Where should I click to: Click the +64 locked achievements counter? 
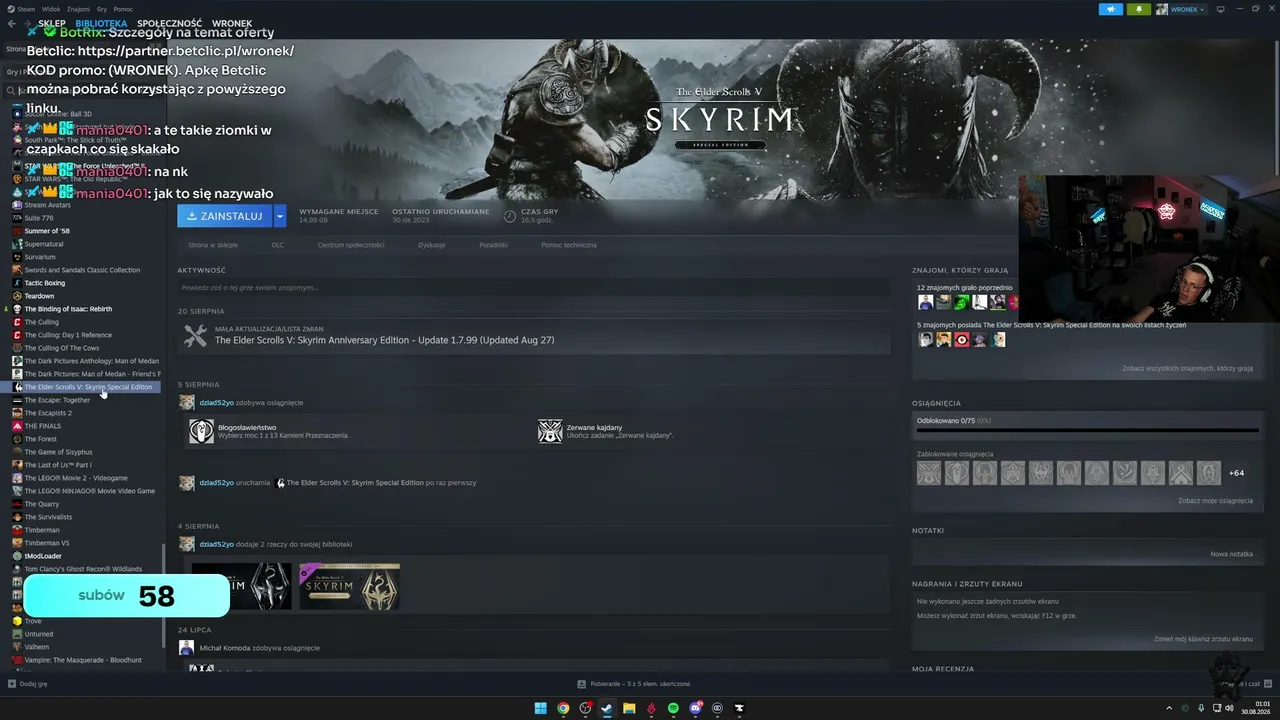click(1236, 473)
